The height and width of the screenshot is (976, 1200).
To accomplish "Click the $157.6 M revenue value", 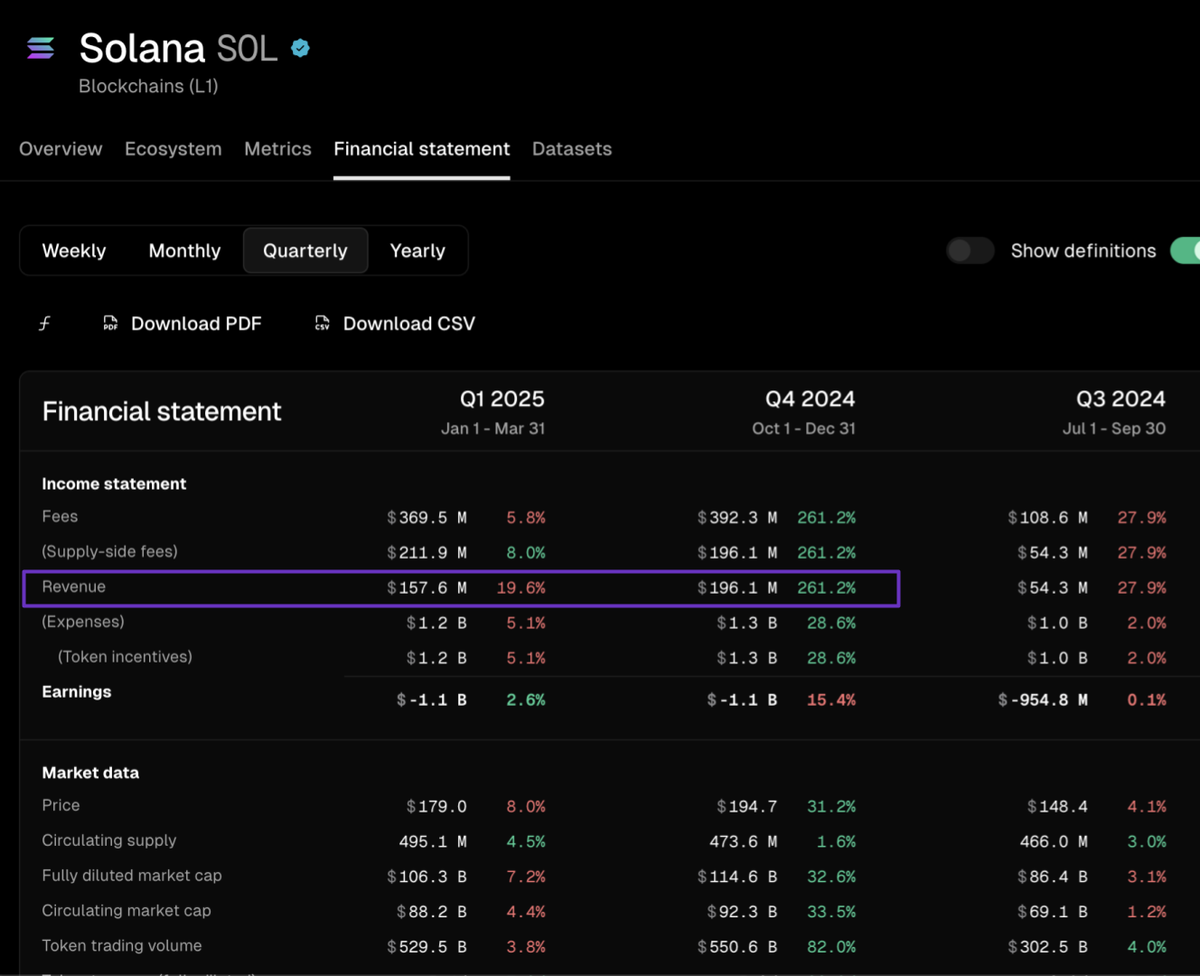I will point(427,588).
